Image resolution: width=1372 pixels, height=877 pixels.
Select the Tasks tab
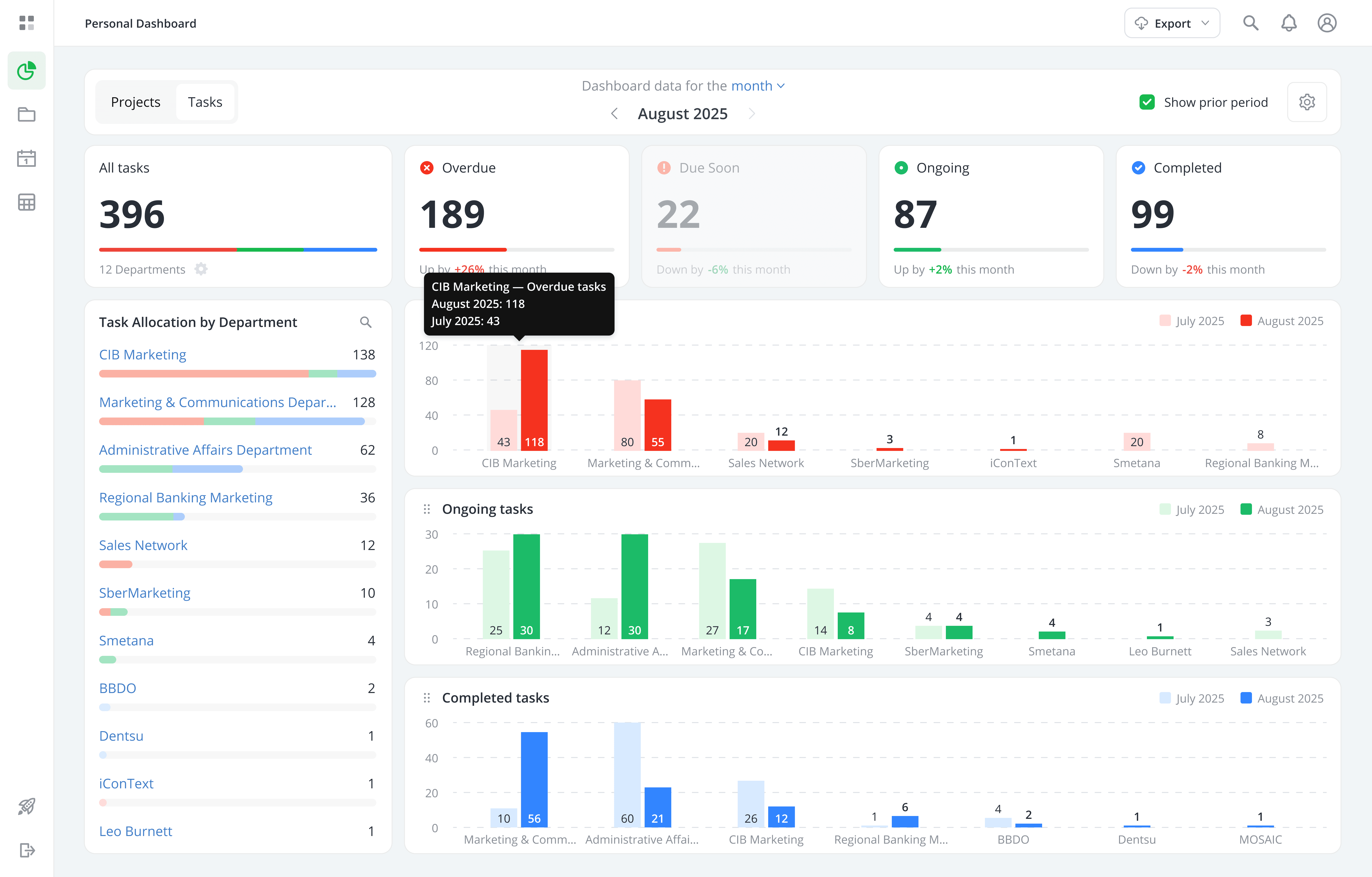click(x=205, y=102)
